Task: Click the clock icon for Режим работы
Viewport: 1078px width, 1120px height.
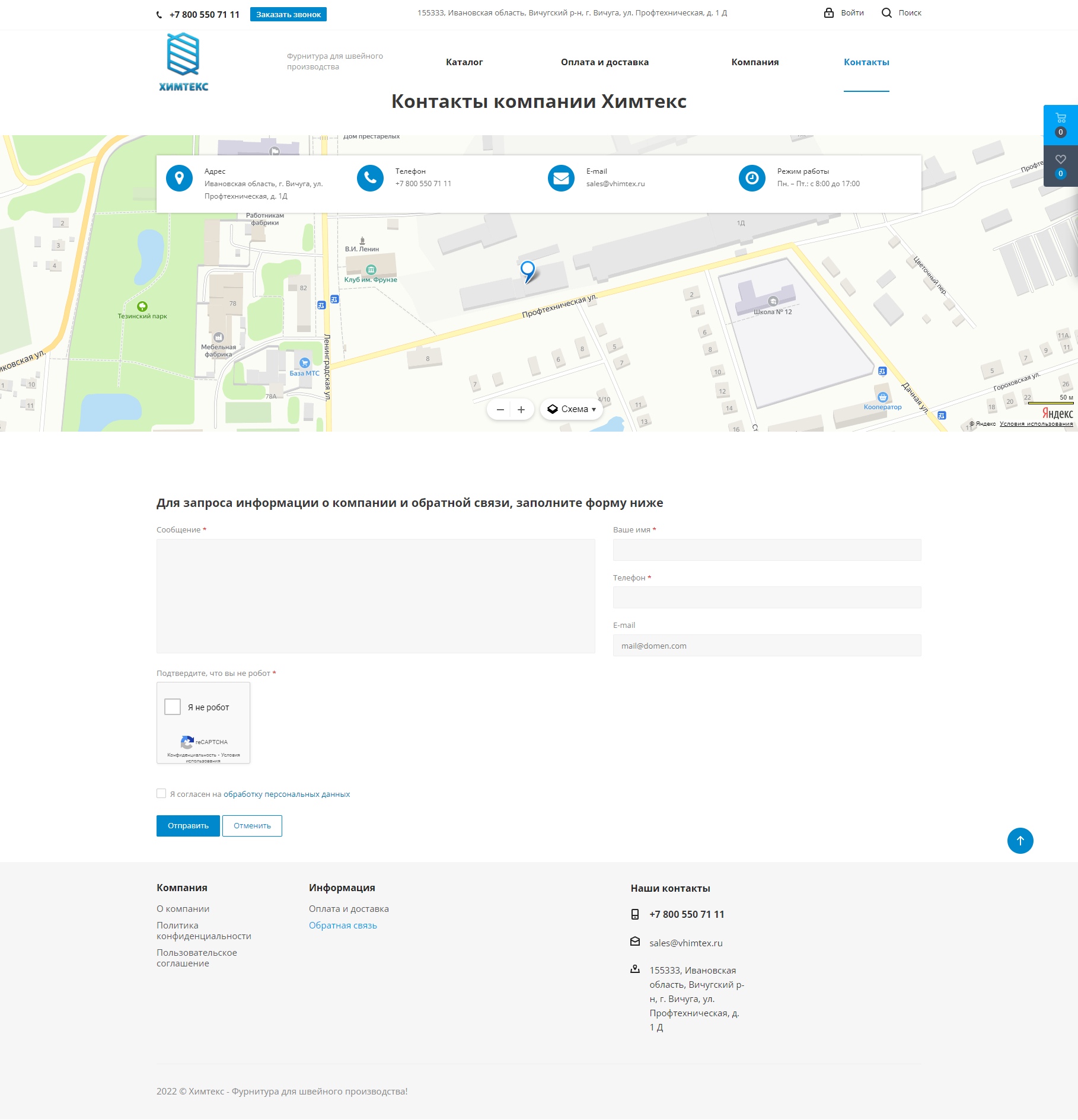Action: 752,178
